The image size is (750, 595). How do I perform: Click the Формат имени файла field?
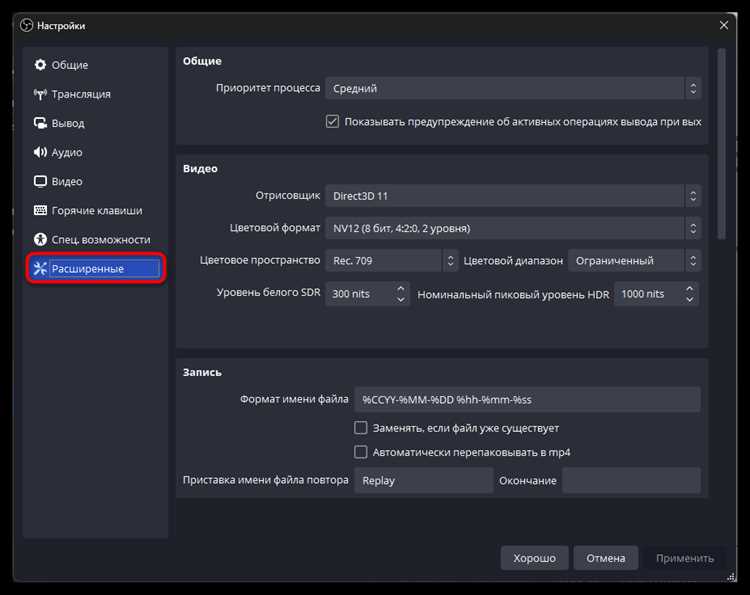point(528,400)
